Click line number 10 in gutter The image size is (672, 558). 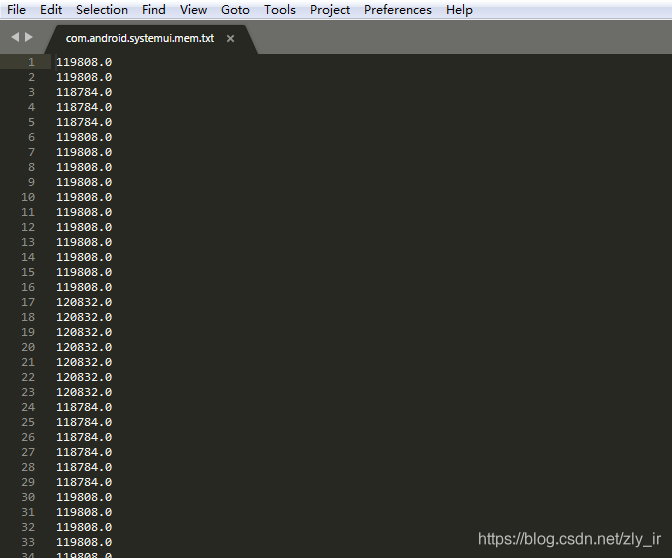pos(28,197)
